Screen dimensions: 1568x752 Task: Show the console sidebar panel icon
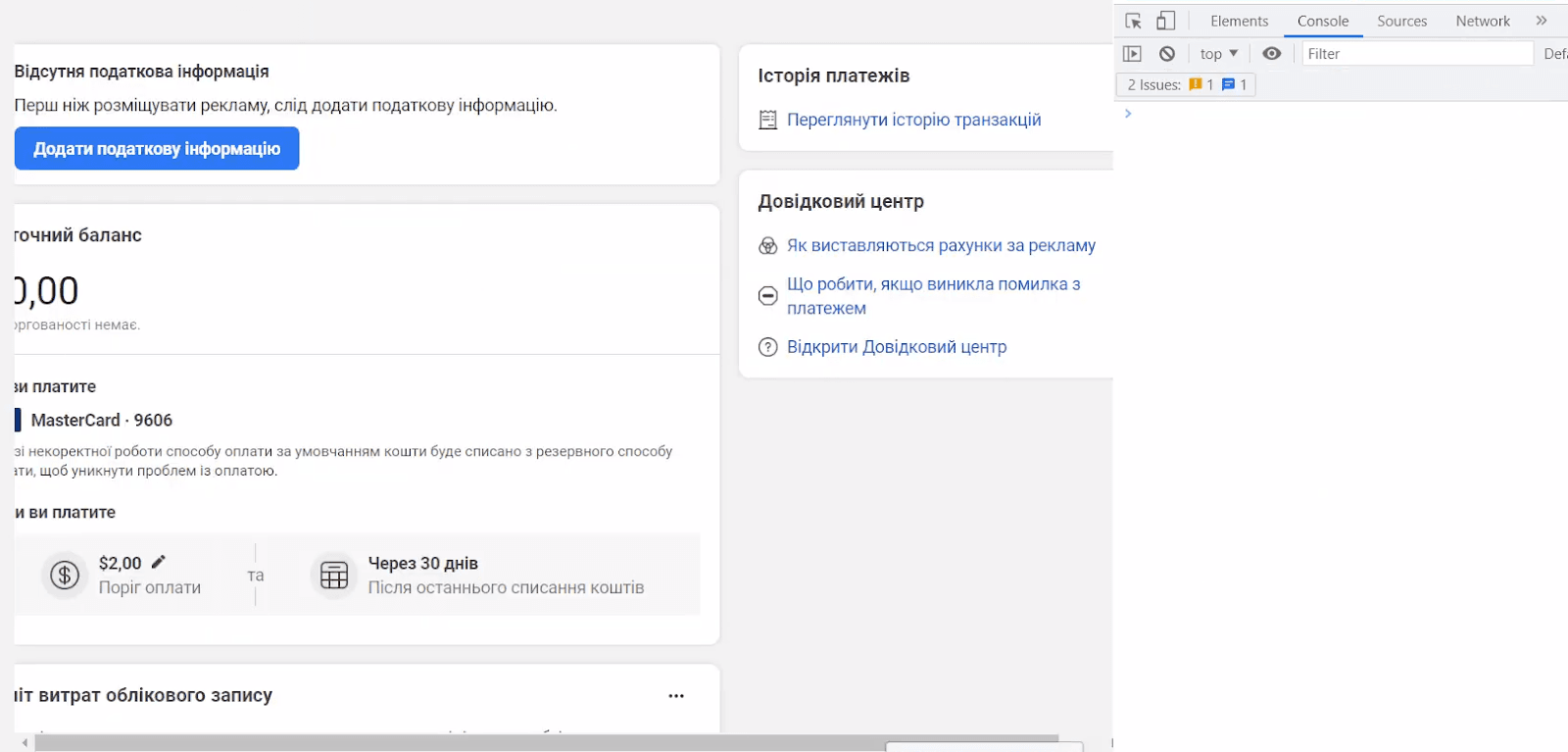point(1132,54)
